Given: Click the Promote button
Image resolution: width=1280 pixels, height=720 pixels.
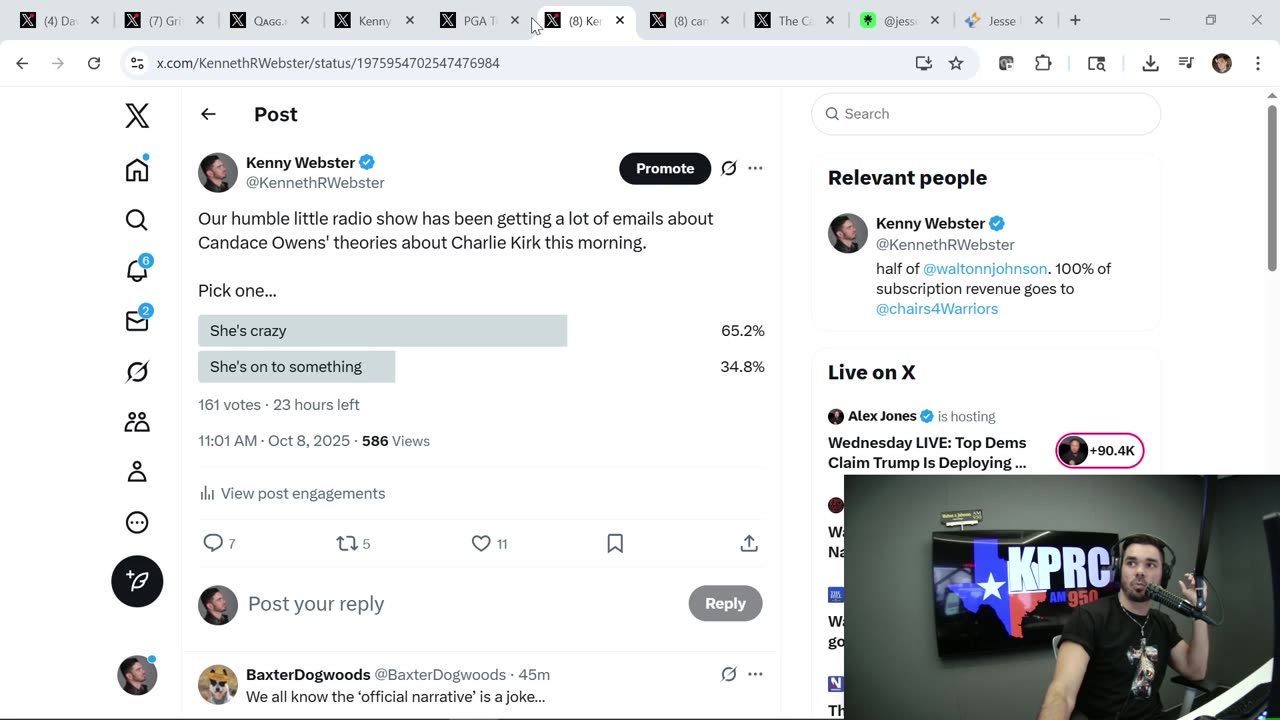Looking at the screenshot, I should [665, 168].
